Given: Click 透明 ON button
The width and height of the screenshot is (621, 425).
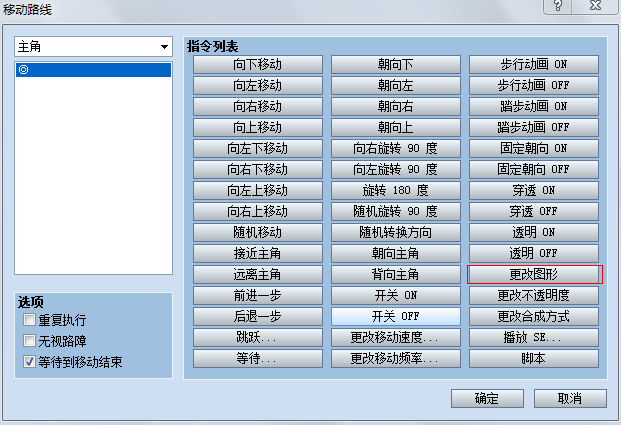Looking at the screenshot, I should point(534,232).
